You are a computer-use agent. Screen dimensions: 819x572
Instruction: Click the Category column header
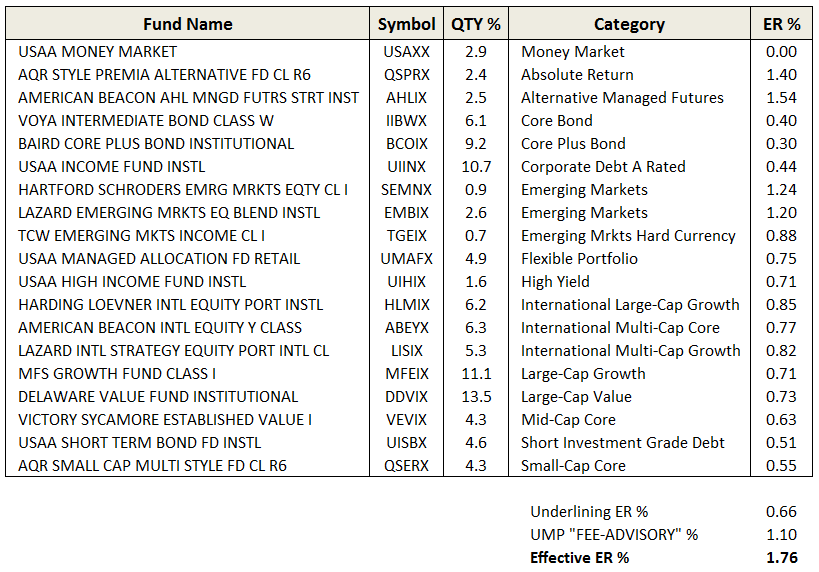[629, 24]
